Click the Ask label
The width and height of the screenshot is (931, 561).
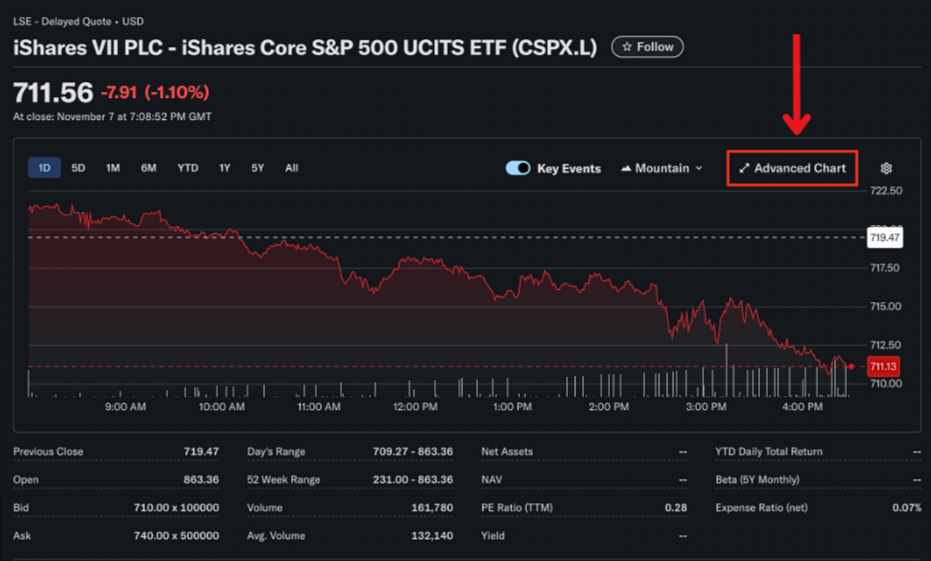[x=22, y=535]
